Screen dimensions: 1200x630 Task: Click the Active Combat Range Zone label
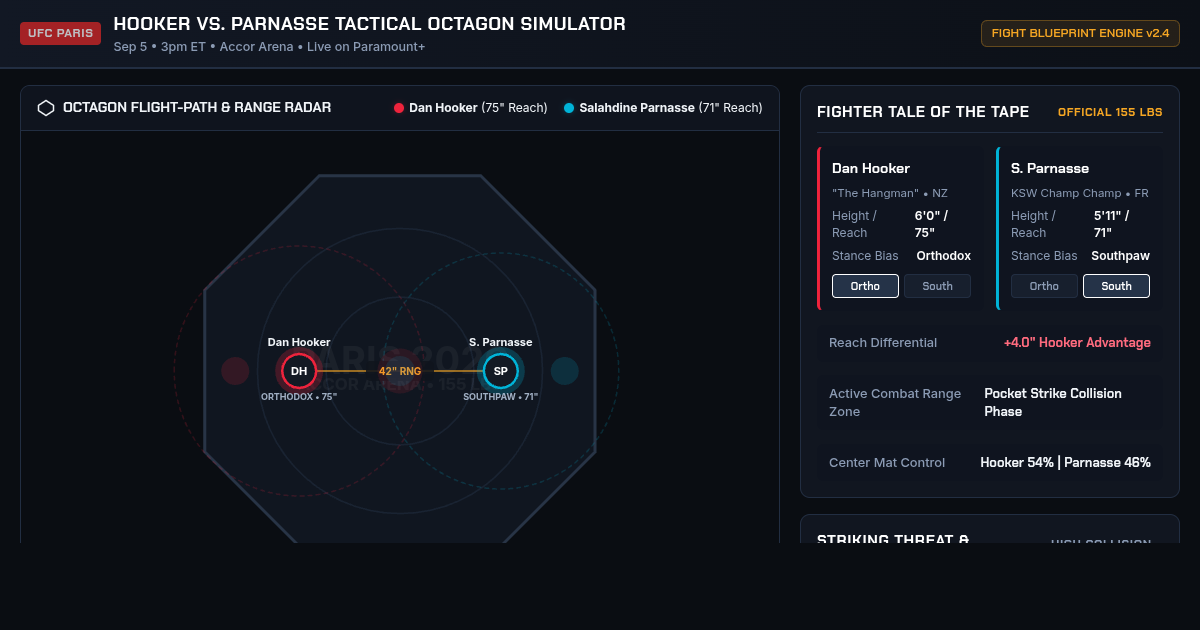pyautogui.click(x=895, y=402)
